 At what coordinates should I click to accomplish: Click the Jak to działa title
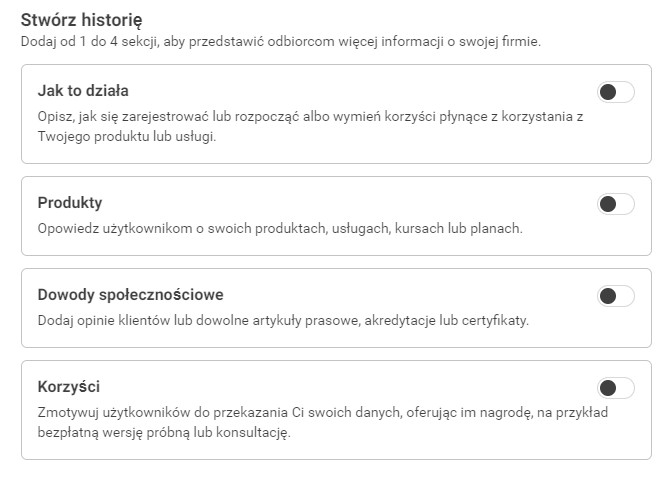[83, 91]
